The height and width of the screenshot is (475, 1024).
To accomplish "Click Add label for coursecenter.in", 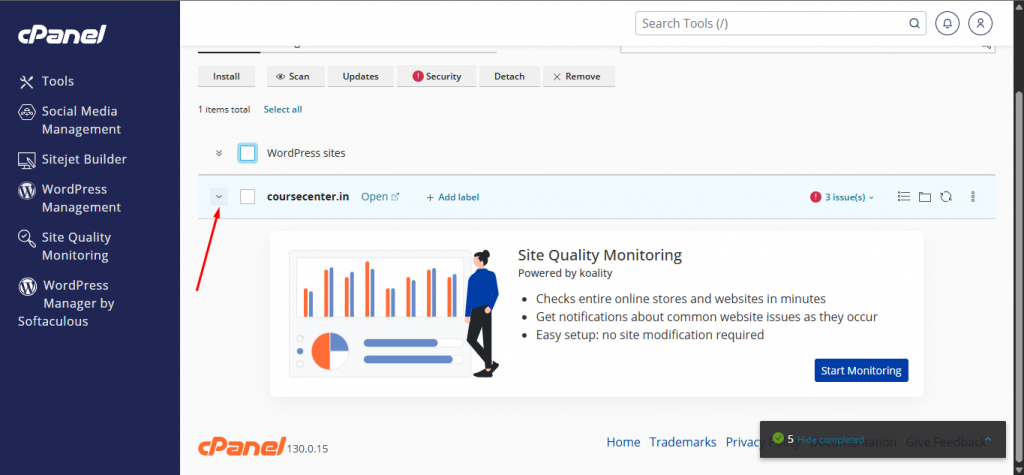I will click(453, 197).
